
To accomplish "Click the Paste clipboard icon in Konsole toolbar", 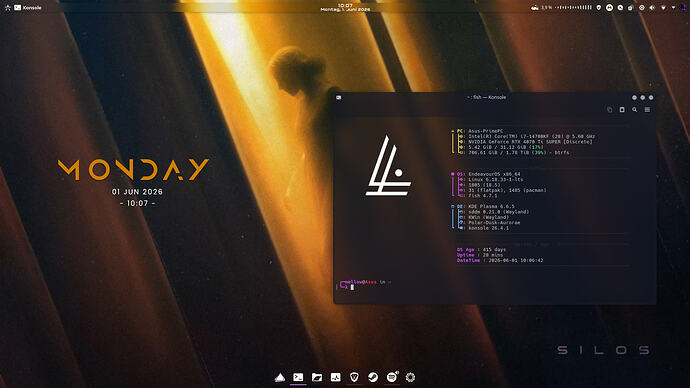I will (622, 110).
